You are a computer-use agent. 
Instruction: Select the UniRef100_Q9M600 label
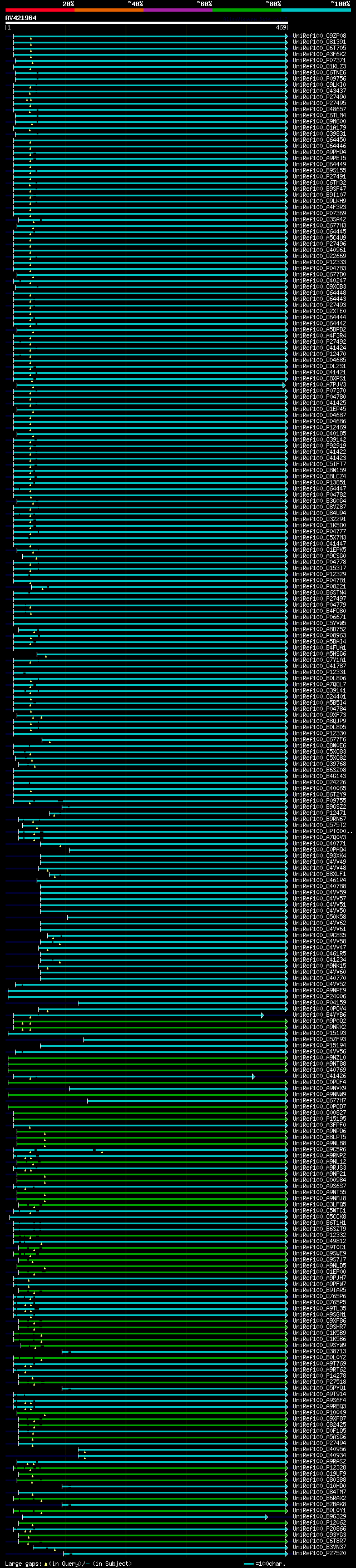[x=319, y=122]
